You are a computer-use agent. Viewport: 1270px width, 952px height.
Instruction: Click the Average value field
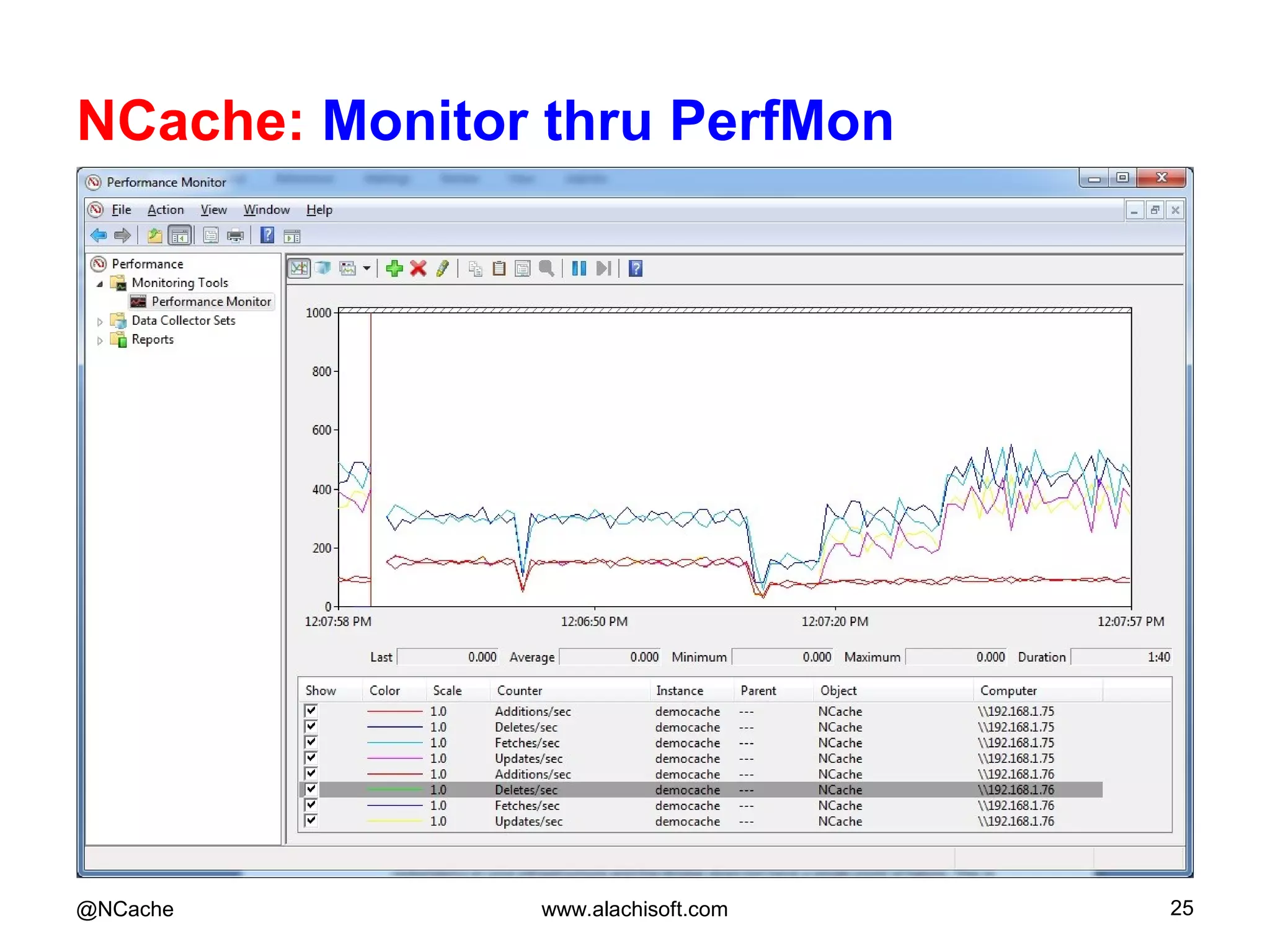[x=610, y=657]
